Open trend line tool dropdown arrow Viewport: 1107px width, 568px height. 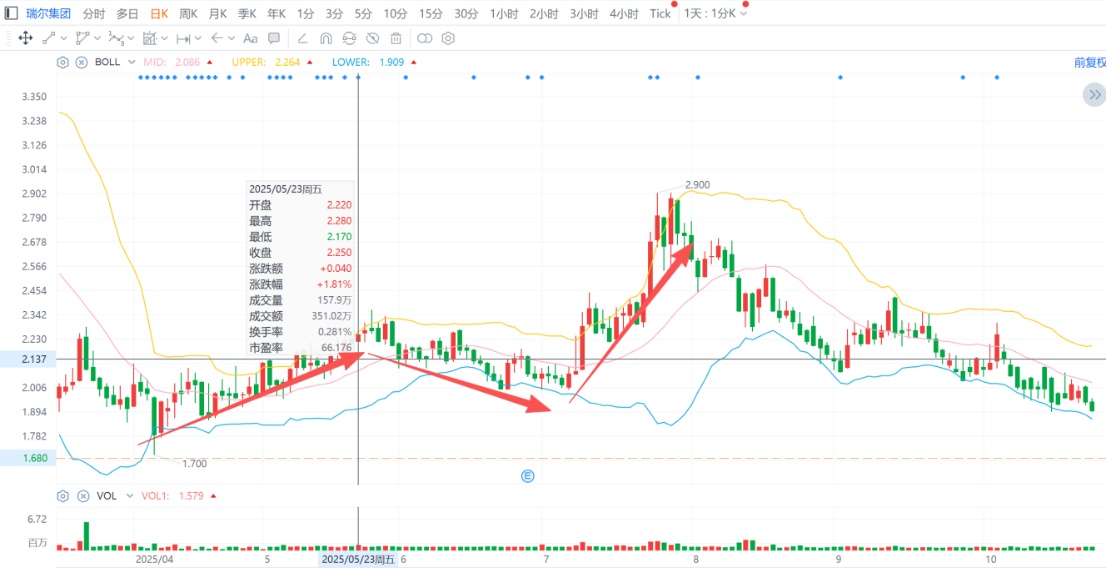(64, 38)
